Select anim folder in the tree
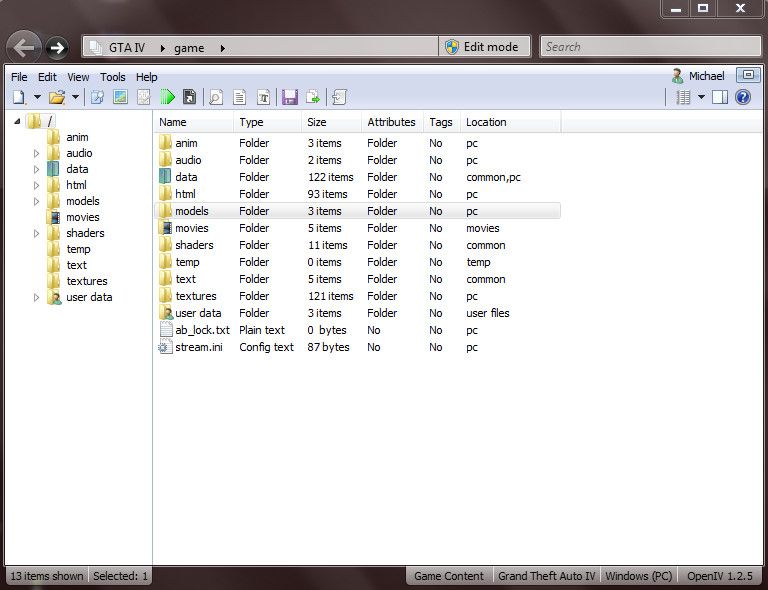The width and height of the screenshot is (768, 590). (77, 137)
